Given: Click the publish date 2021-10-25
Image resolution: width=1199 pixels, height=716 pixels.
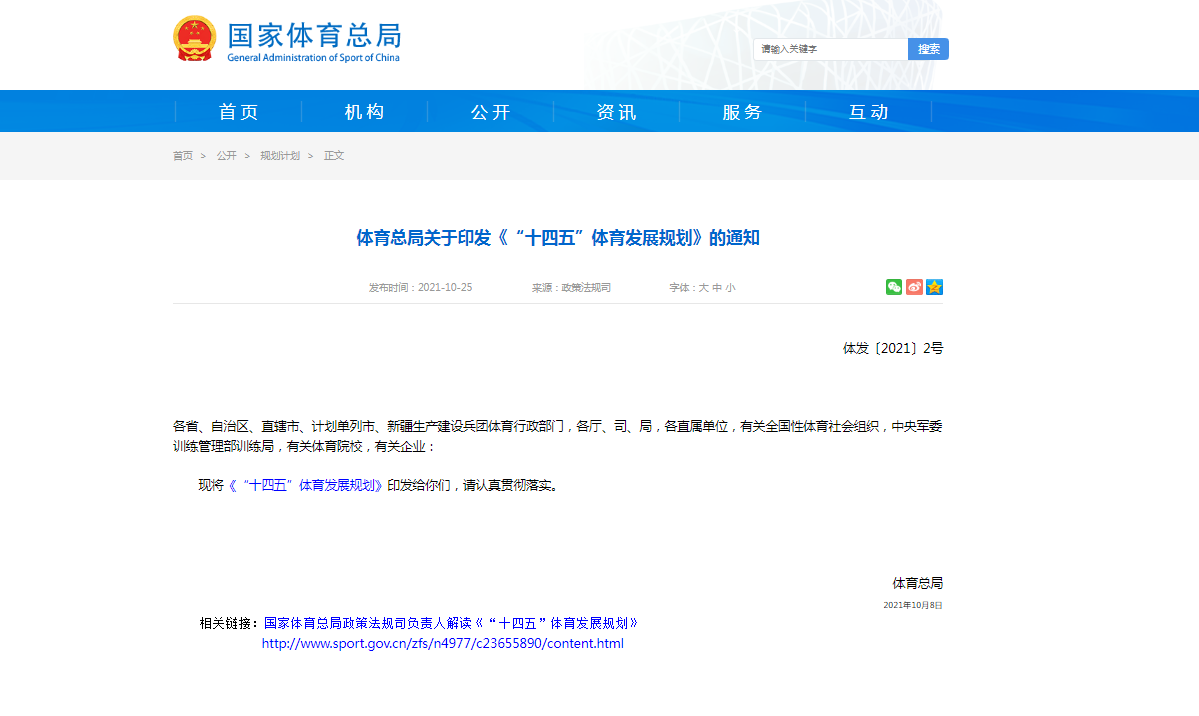Looking at the screenshot, I should pos(445,288).
